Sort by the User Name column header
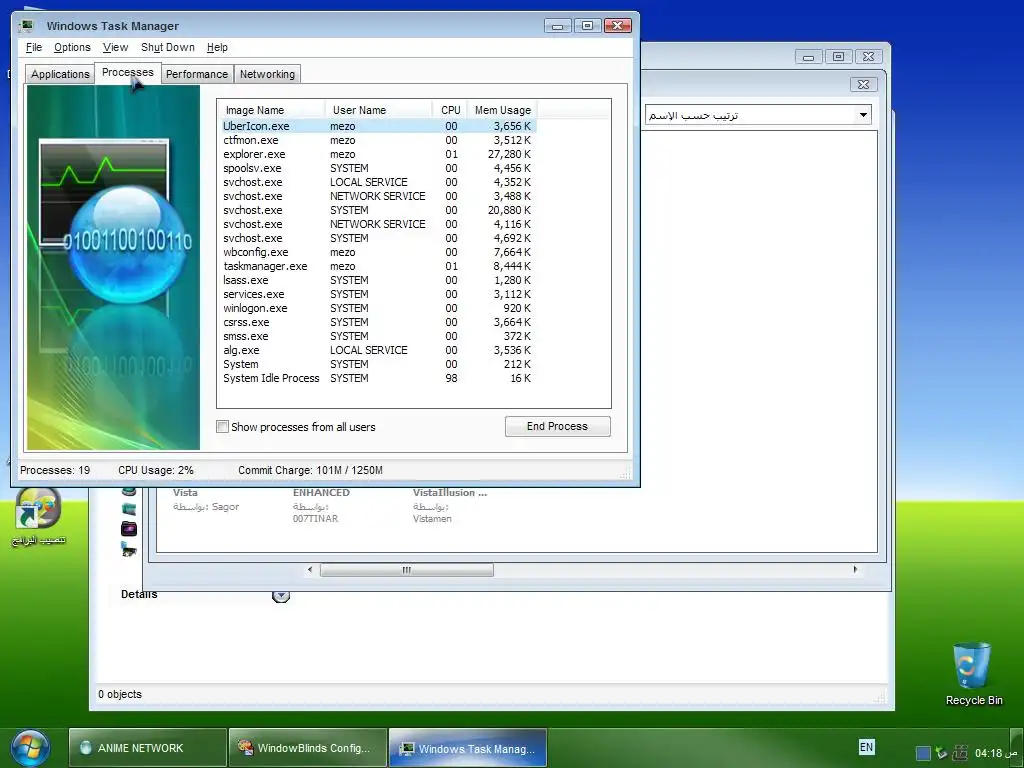The height and width of the screenshot is (768, 1024). [x=378, y=110]
